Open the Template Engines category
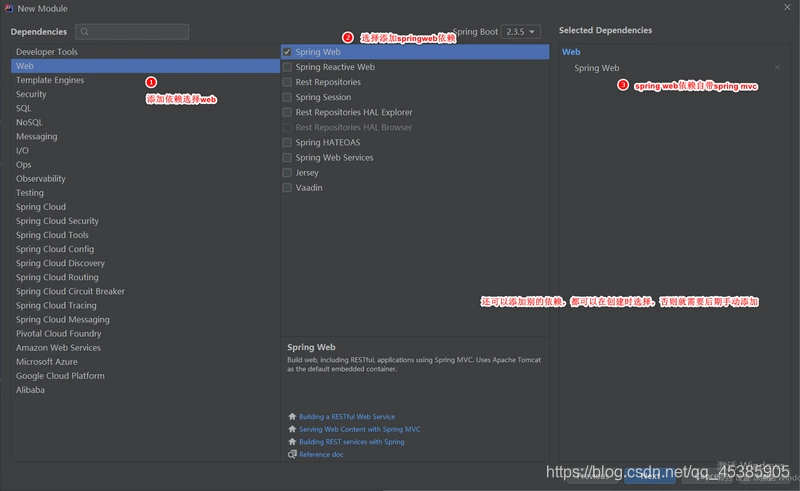Image resolution: width=800 pixels, height=491 pixels. point(145,80)
